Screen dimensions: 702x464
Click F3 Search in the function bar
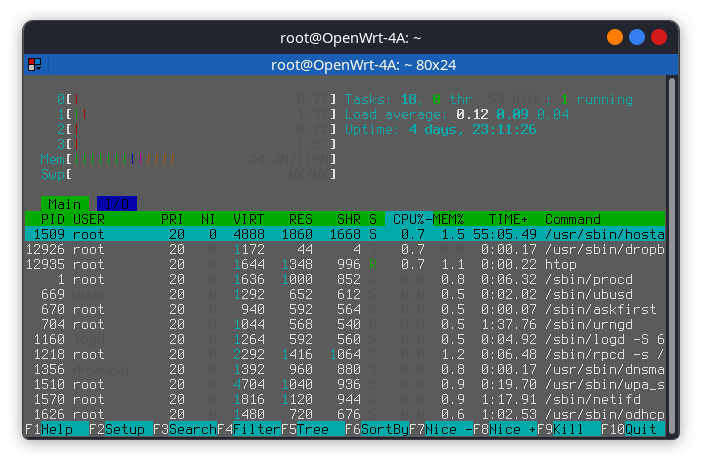tap(185, 429)
